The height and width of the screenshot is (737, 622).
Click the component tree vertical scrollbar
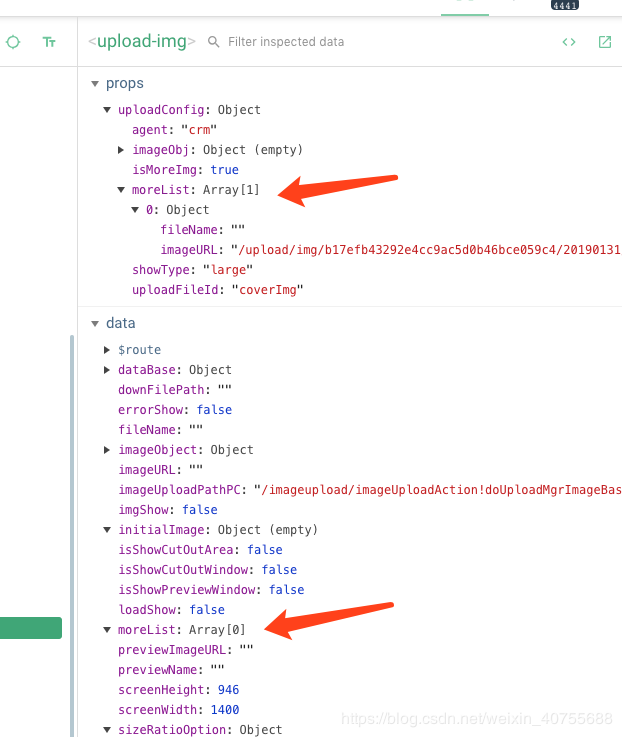[x=72, y=536]
